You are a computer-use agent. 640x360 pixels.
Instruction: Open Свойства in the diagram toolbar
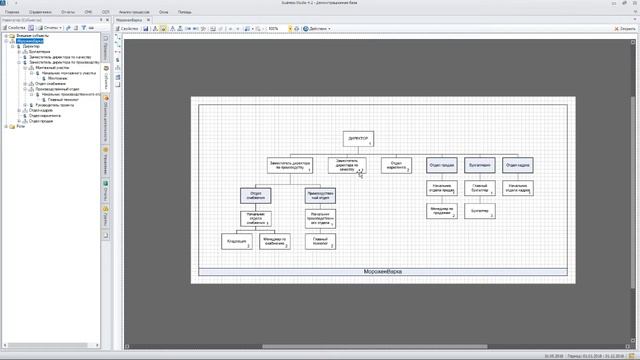coord(127,29)
